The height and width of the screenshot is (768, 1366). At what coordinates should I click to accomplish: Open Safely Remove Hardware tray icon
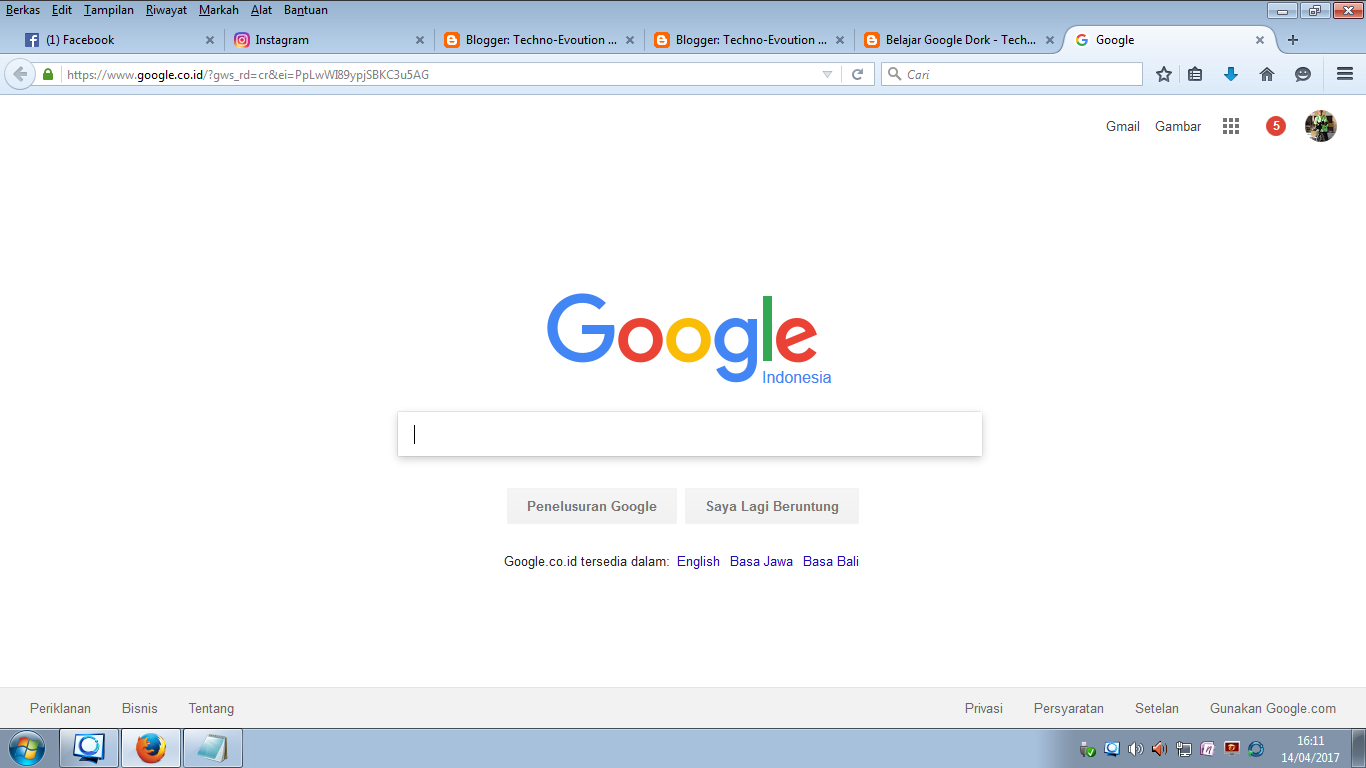click(x=1086, y=749)
